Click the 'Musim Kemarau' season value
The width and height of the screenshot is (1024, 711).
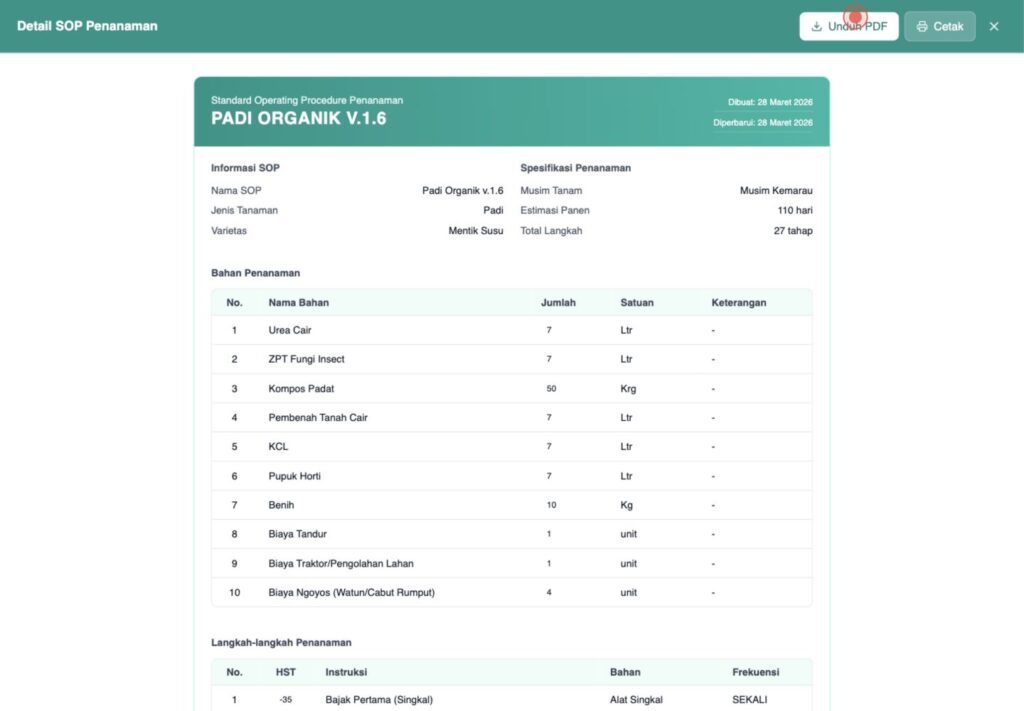(776, 191)
